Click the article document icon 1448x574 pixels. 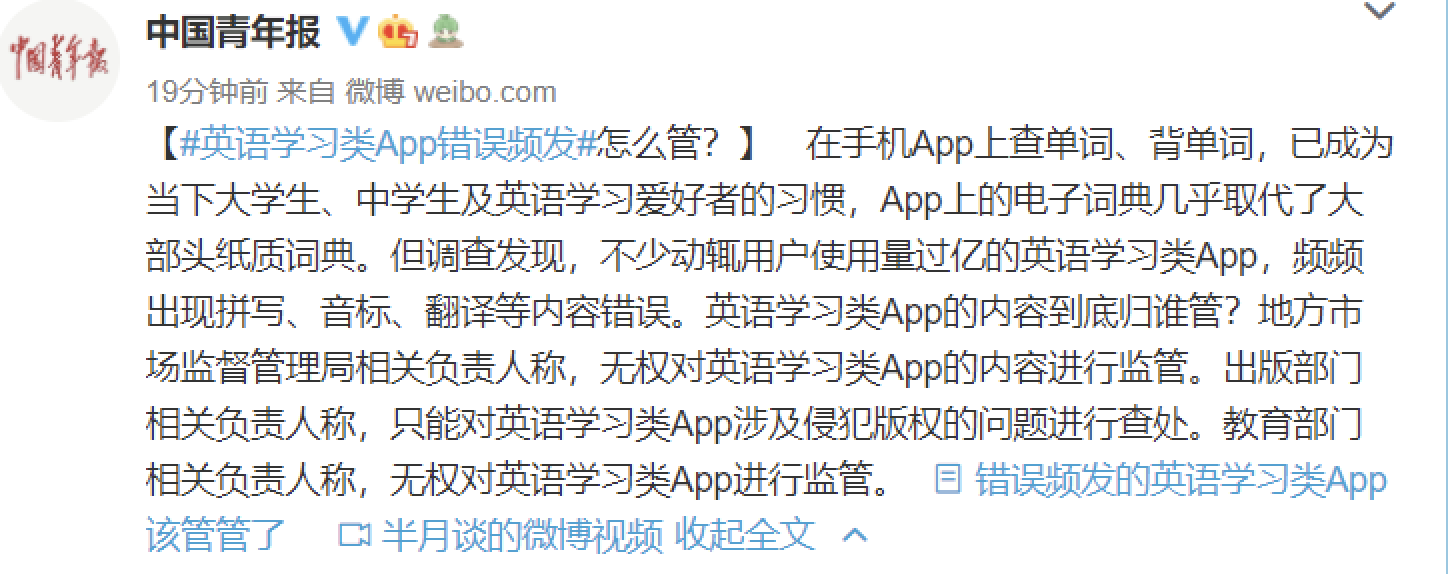click(x=948, y=481)
